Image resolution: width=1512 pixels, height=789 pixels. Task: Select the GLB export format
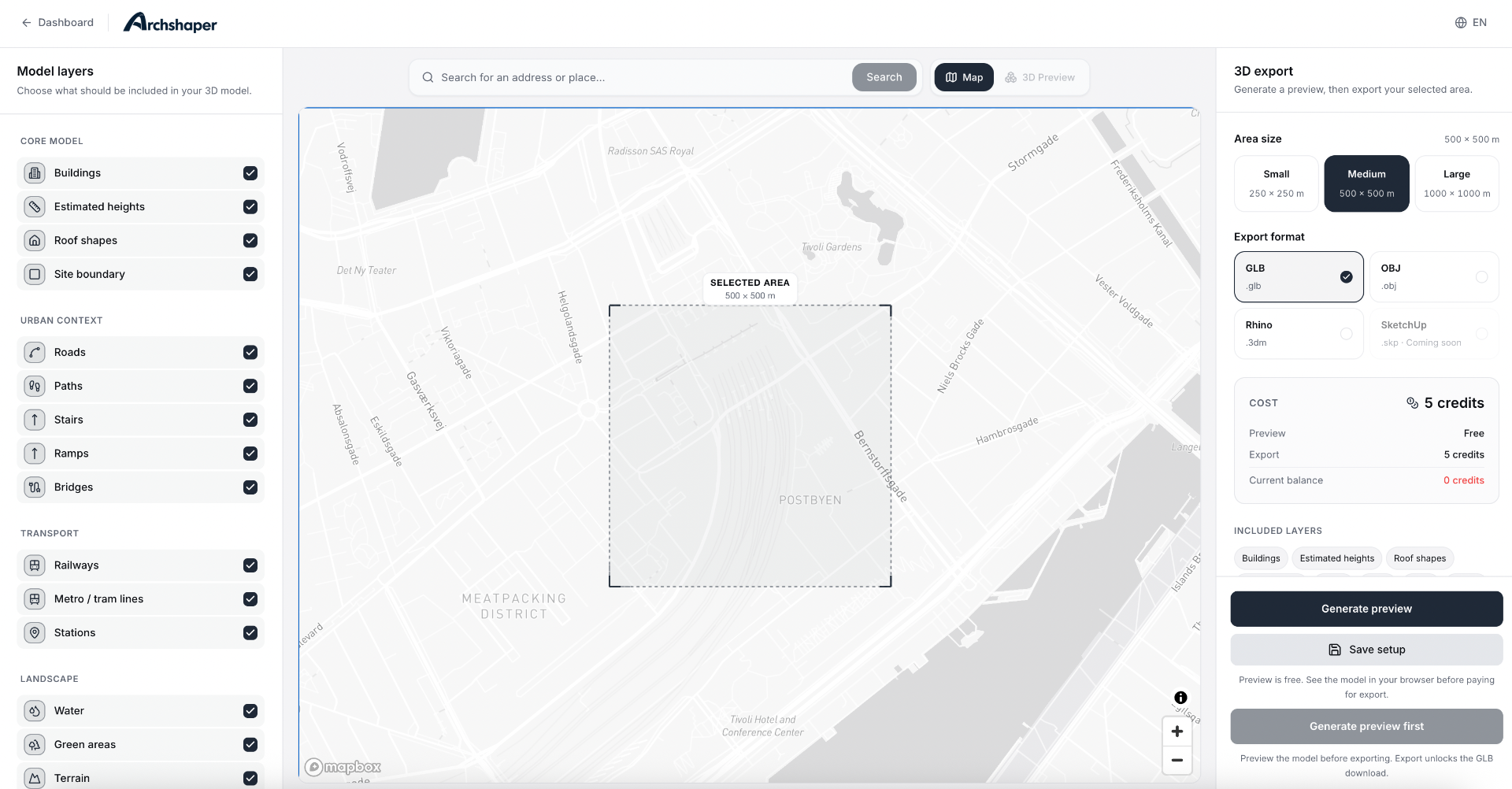1299,277
